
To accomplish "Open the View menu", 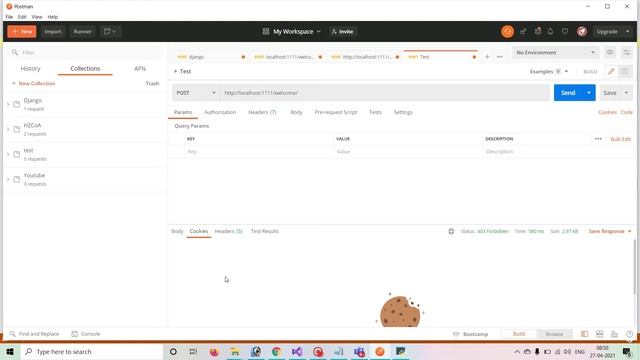I will (x=37, y=17).
